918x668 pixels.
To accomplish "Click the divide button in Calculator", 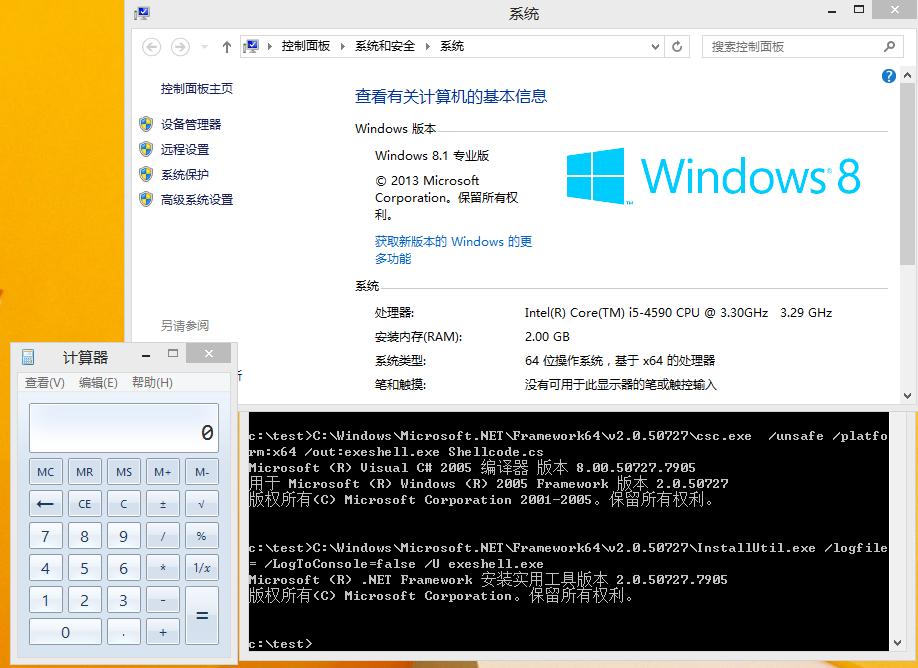I will 163,536.
